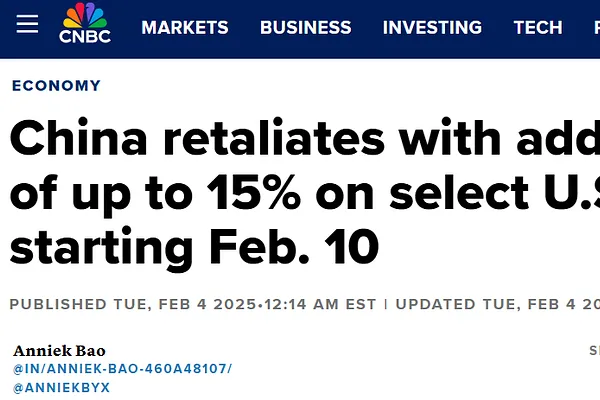Visit the ANNIEK-BAO-460A48107 LinkedIn link
Image resolution: width=600 pixels, height=400 pixels.
coord(122,369)
